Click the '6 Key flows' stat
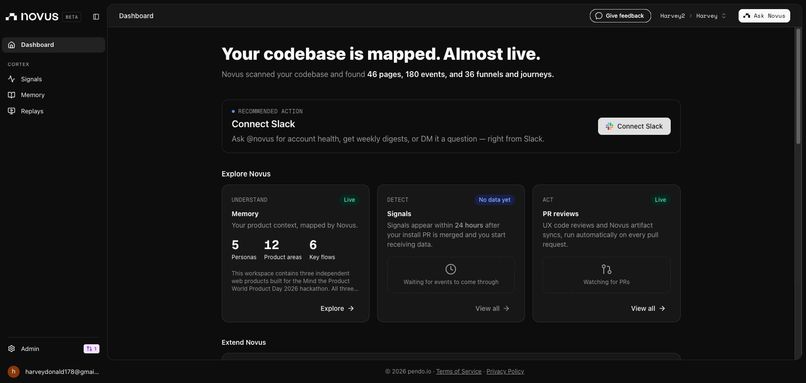This screenshot has width=806, height=383. point(322,249)
